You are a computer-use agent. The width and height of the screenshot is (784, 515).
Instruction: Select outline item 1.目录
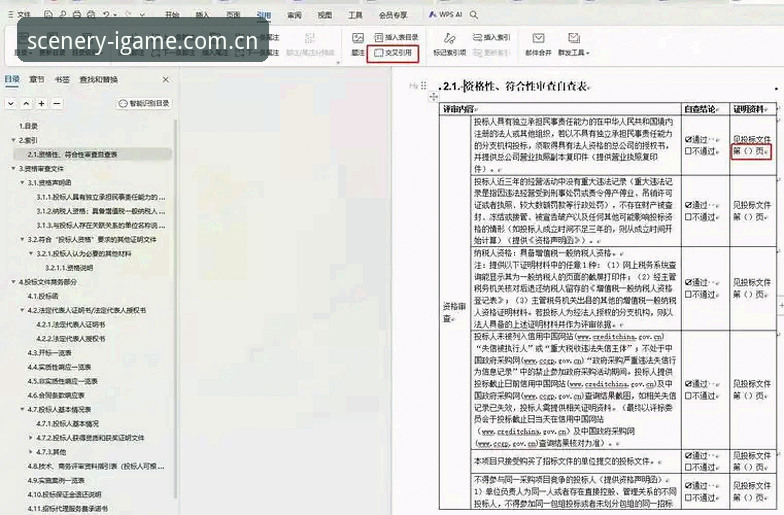click(x=28, y=126)
